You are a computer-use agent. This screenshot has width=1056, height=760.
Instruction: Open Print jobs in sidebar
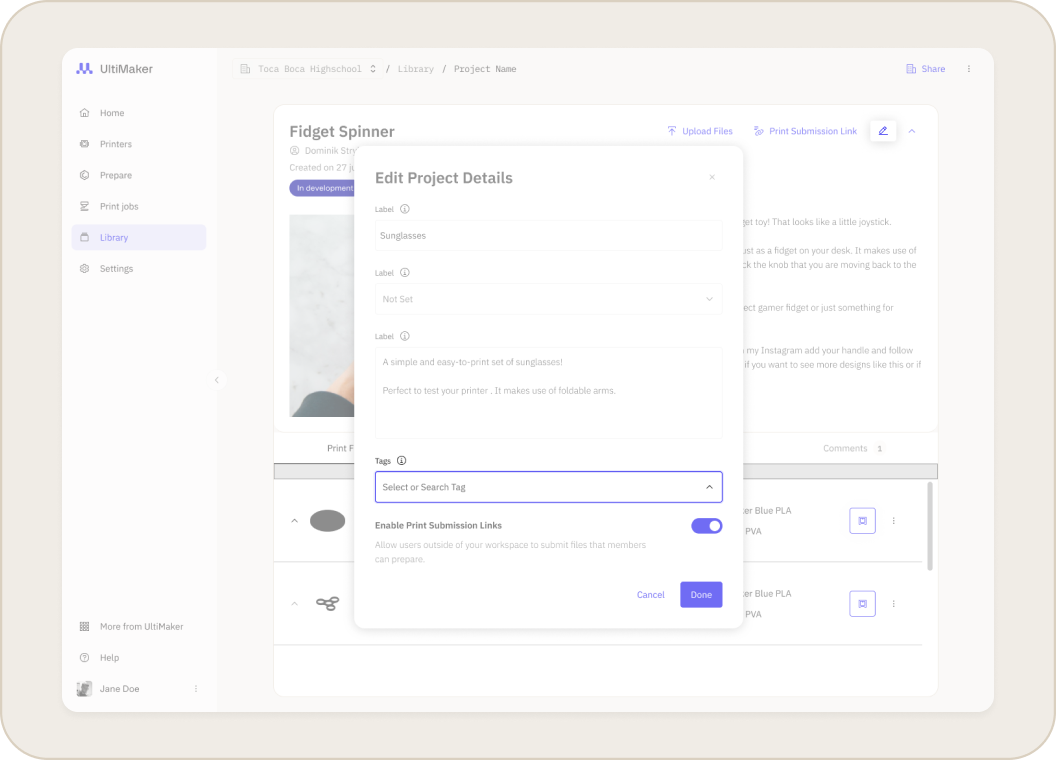(x=139, y=206)
